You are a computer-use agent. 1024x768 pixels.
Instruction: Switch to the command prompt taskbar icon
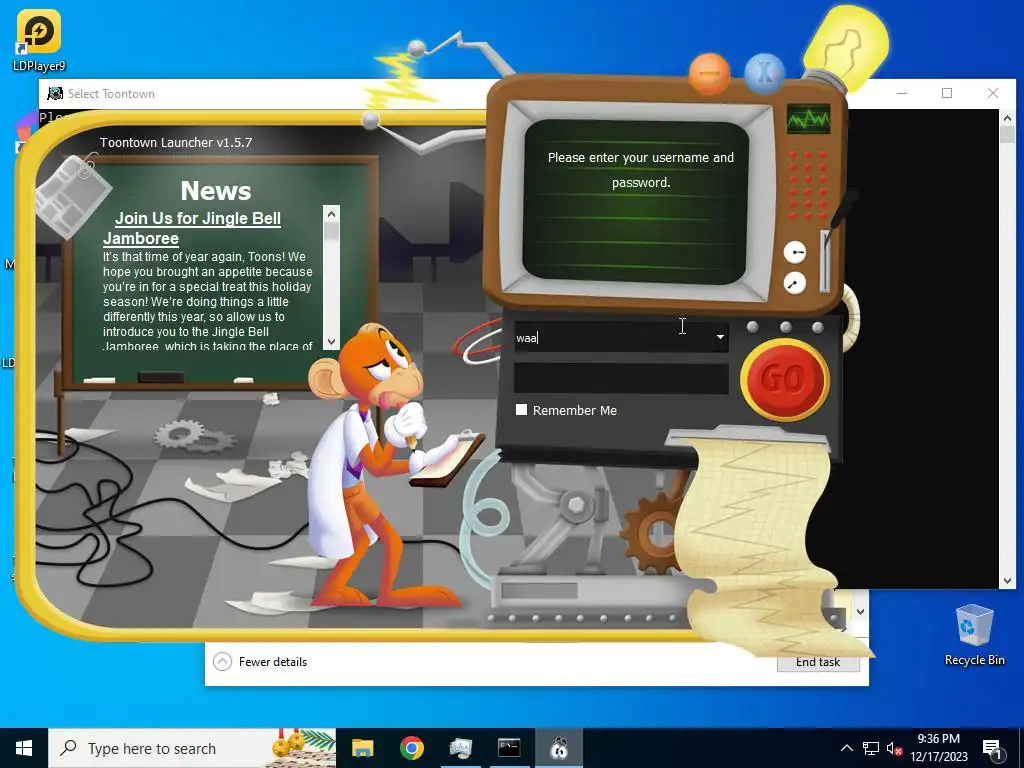click(509, 748)
